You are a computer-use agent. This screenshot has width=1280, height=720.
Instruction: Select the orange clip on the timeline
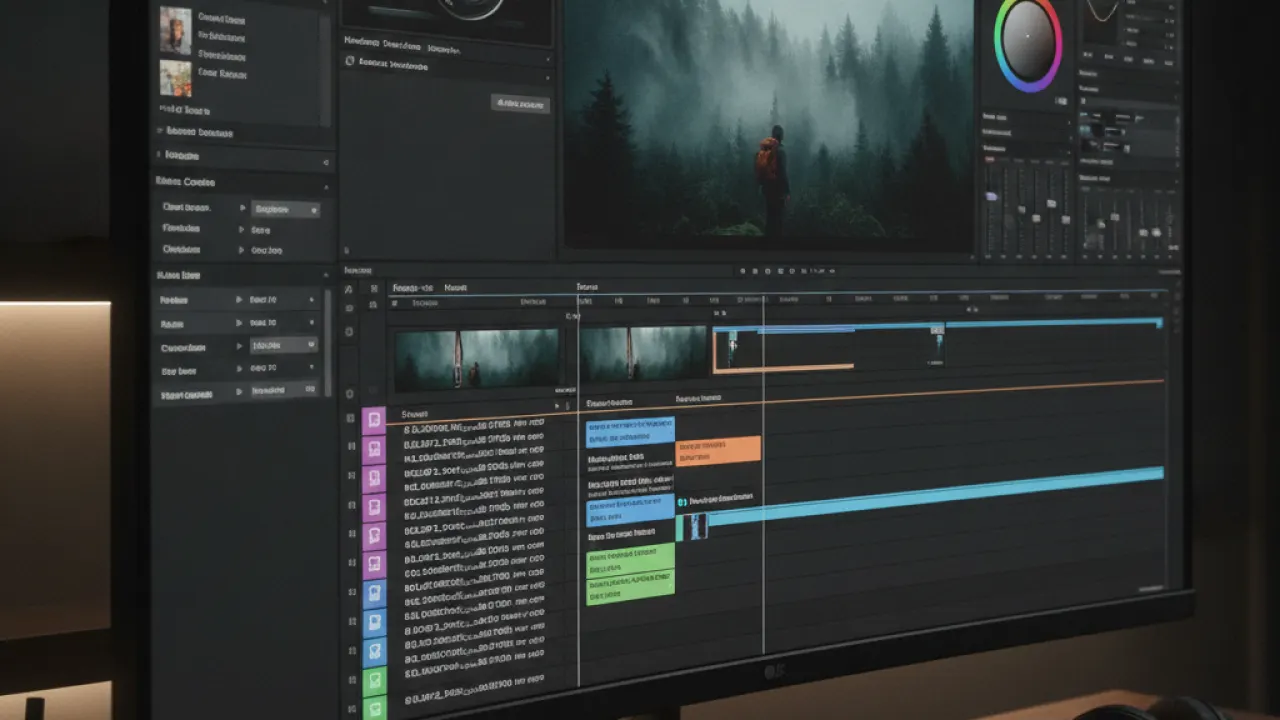click(718, 451)
